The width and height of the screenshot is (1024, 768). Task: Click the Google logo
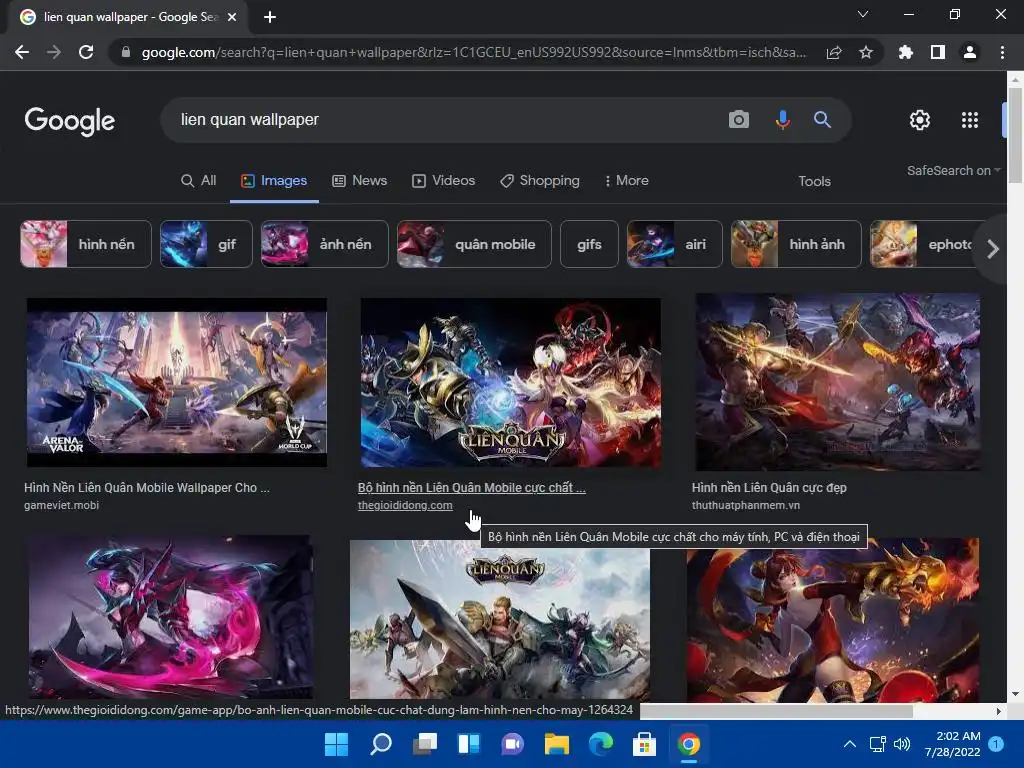[x=70, y=121]
